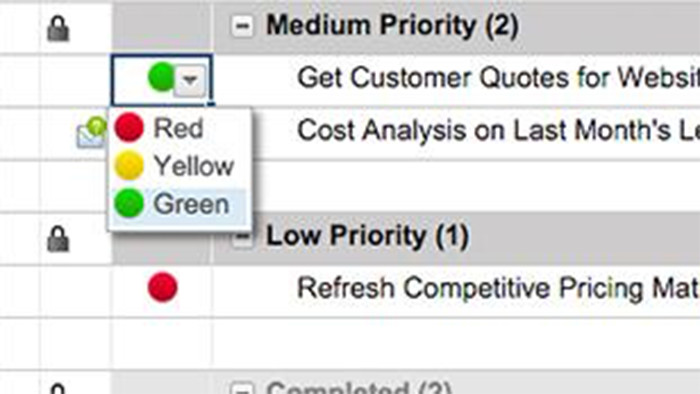700x394 pixels.
Task: Click the Medium Priority (2) header text
Action: tap(392, 25)
